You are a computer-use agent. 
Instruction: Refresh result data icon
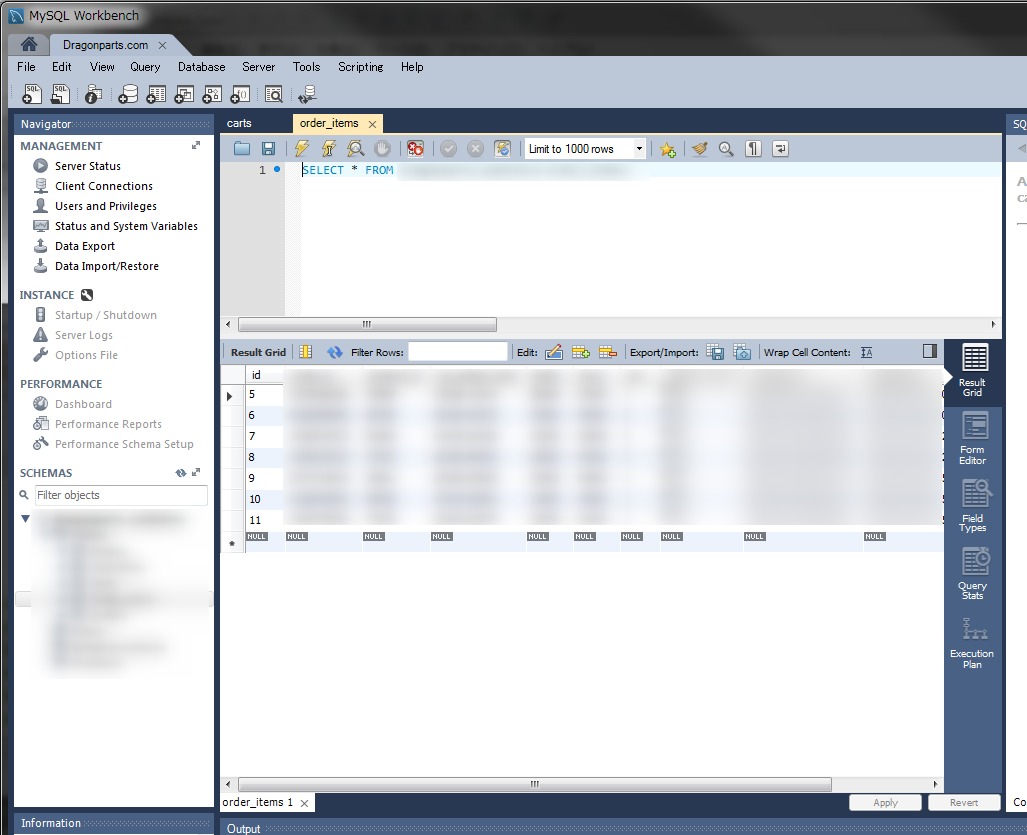[335, 352]
